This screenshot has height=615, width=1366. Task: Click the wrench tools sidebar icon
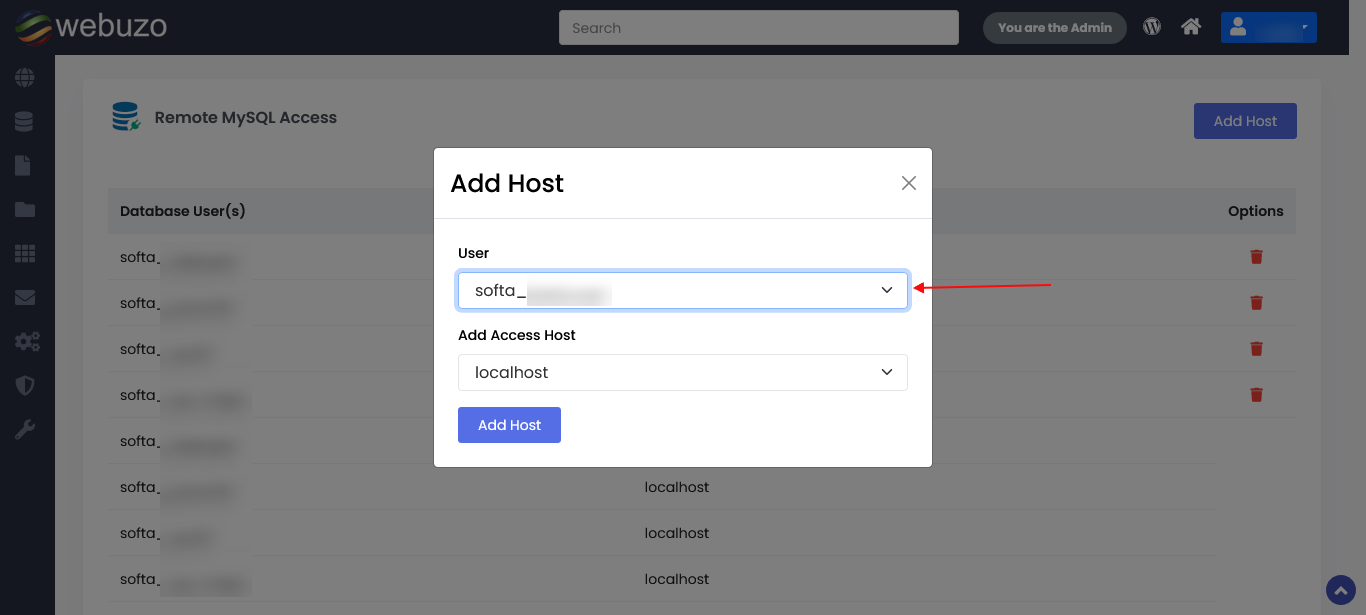(x=24, y=430)
